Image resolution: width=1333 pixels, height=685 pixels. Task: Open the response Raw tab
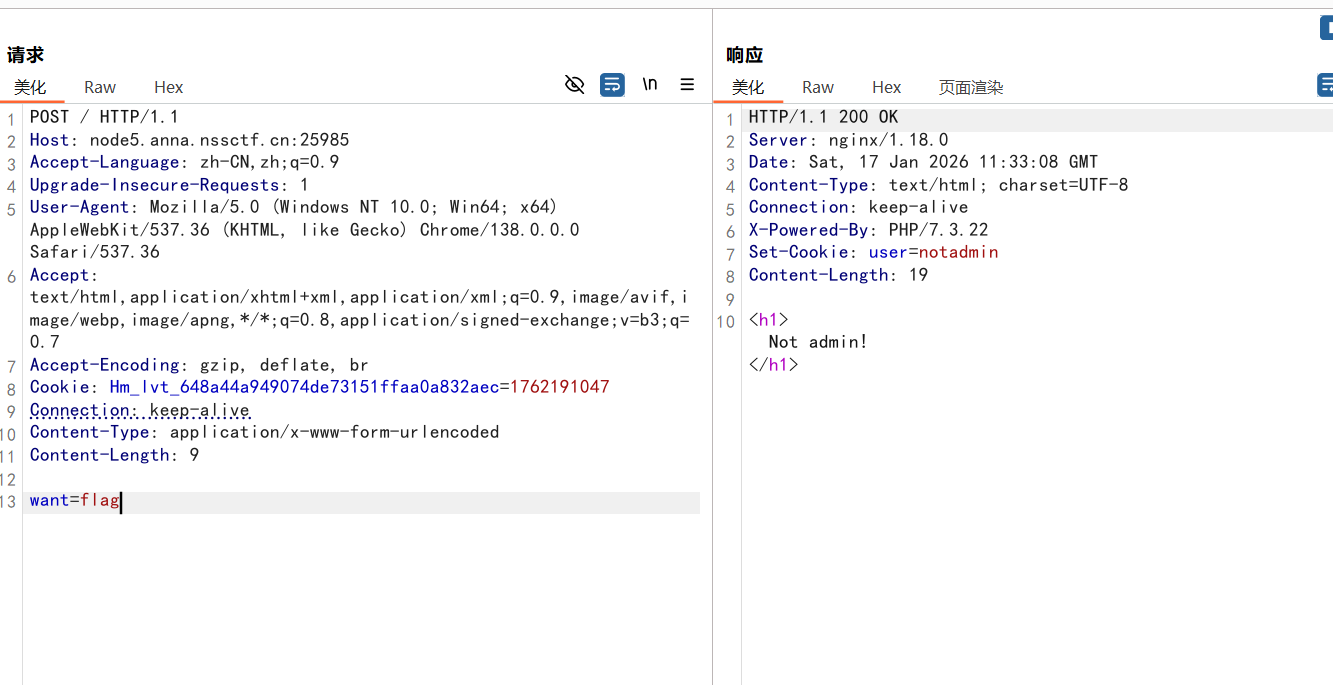point(818,87)
